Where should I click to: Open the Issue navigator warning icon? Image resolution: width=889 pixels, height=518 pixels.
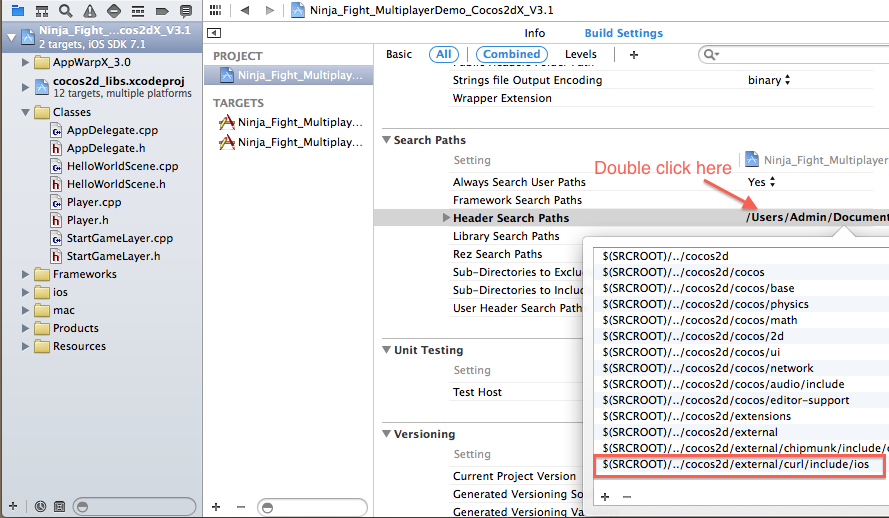[x=90, y=10]
